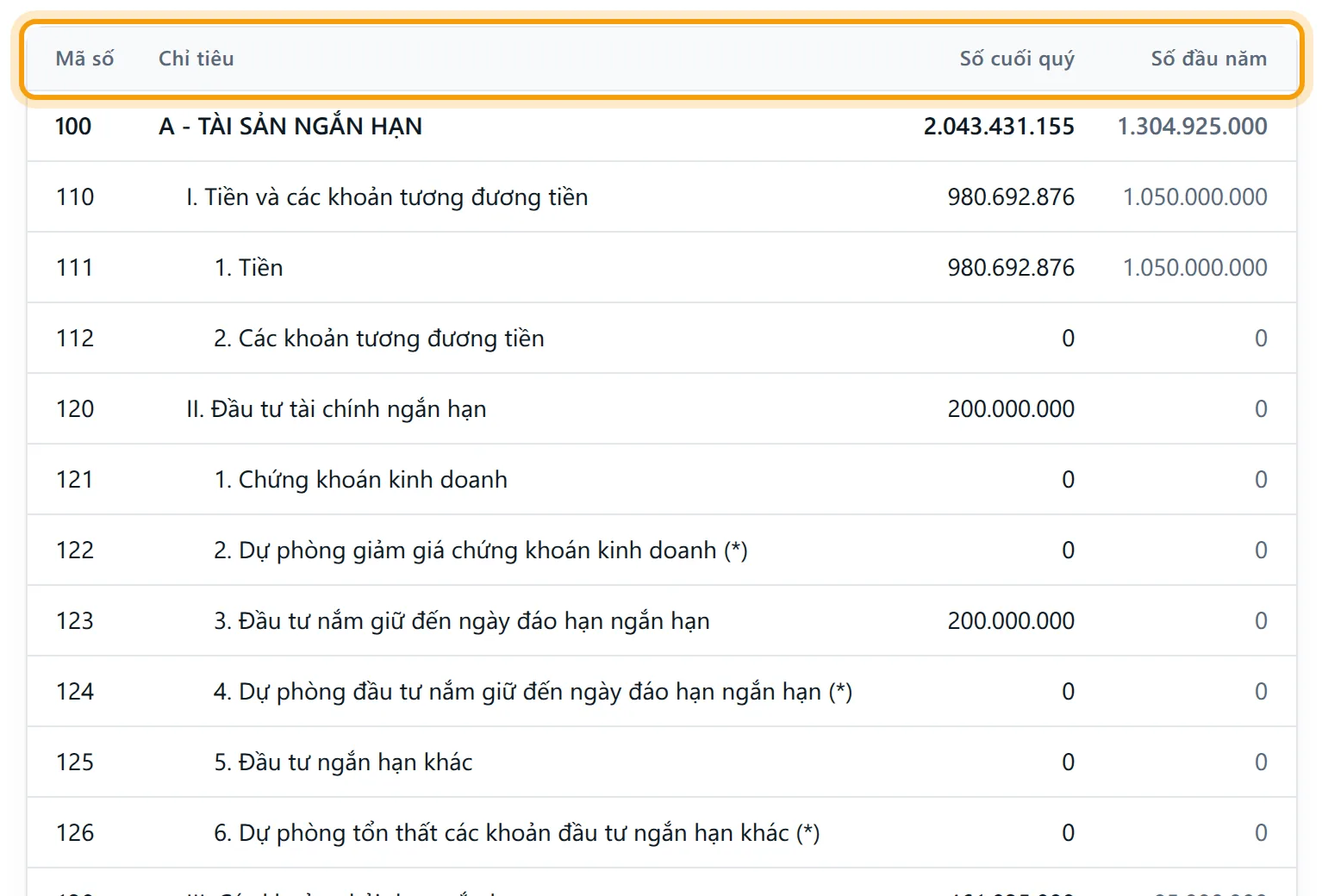
Task: Select 1.050.000.000 in row 110
Action: [x=1194, y=197]
